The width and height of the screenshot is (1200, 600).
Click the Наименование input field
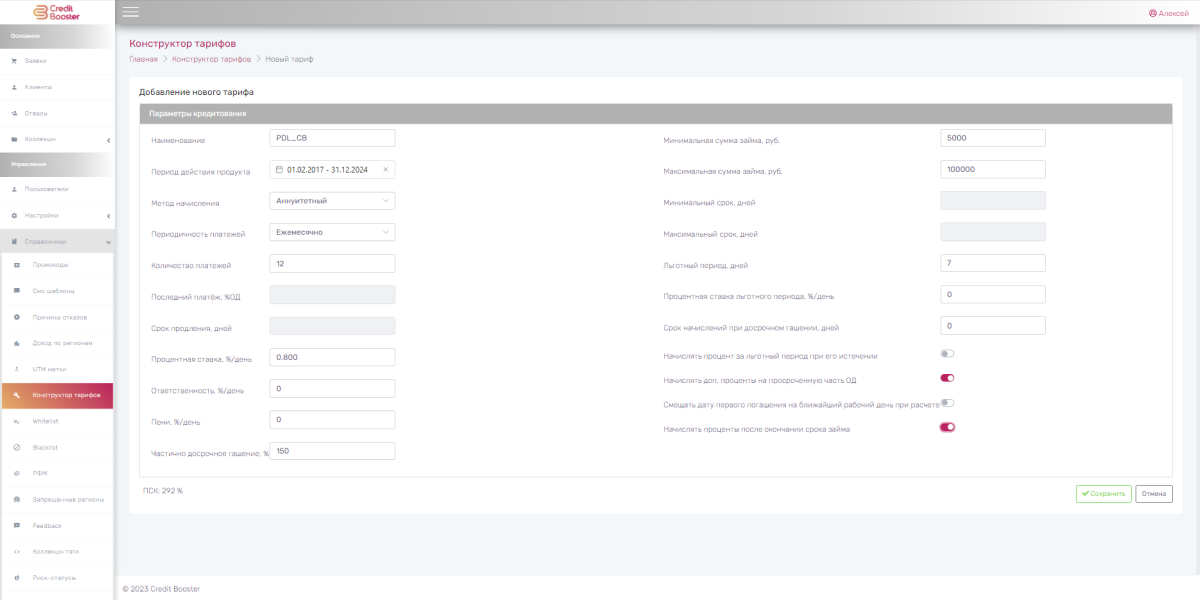(332, 138)
